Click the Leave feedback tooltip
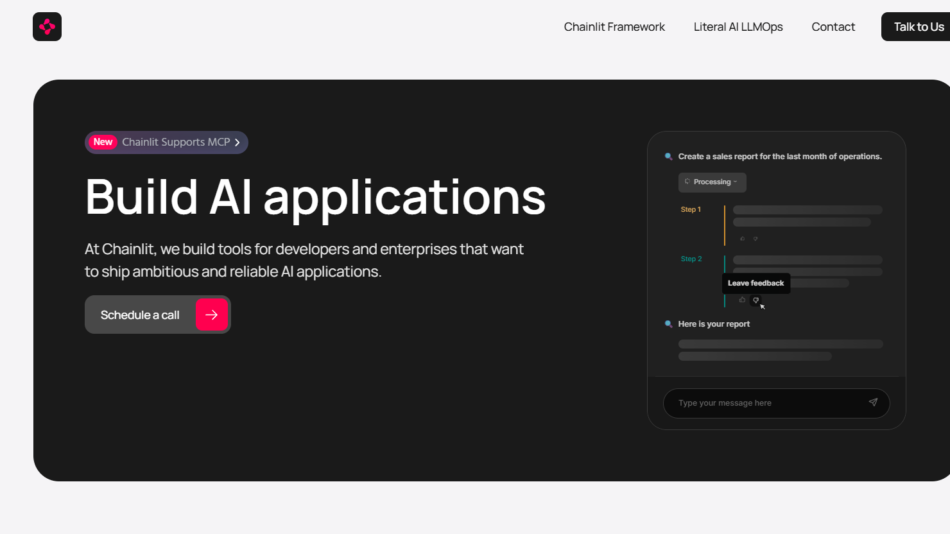This screenshot has height=534, width=950. tap(756, 283)
